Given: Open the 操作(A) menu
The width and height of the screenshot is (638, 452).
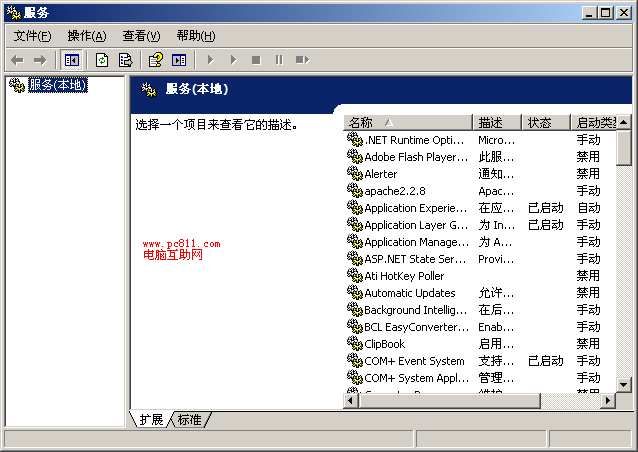Looking at the screenshot, I should [87, 36].
